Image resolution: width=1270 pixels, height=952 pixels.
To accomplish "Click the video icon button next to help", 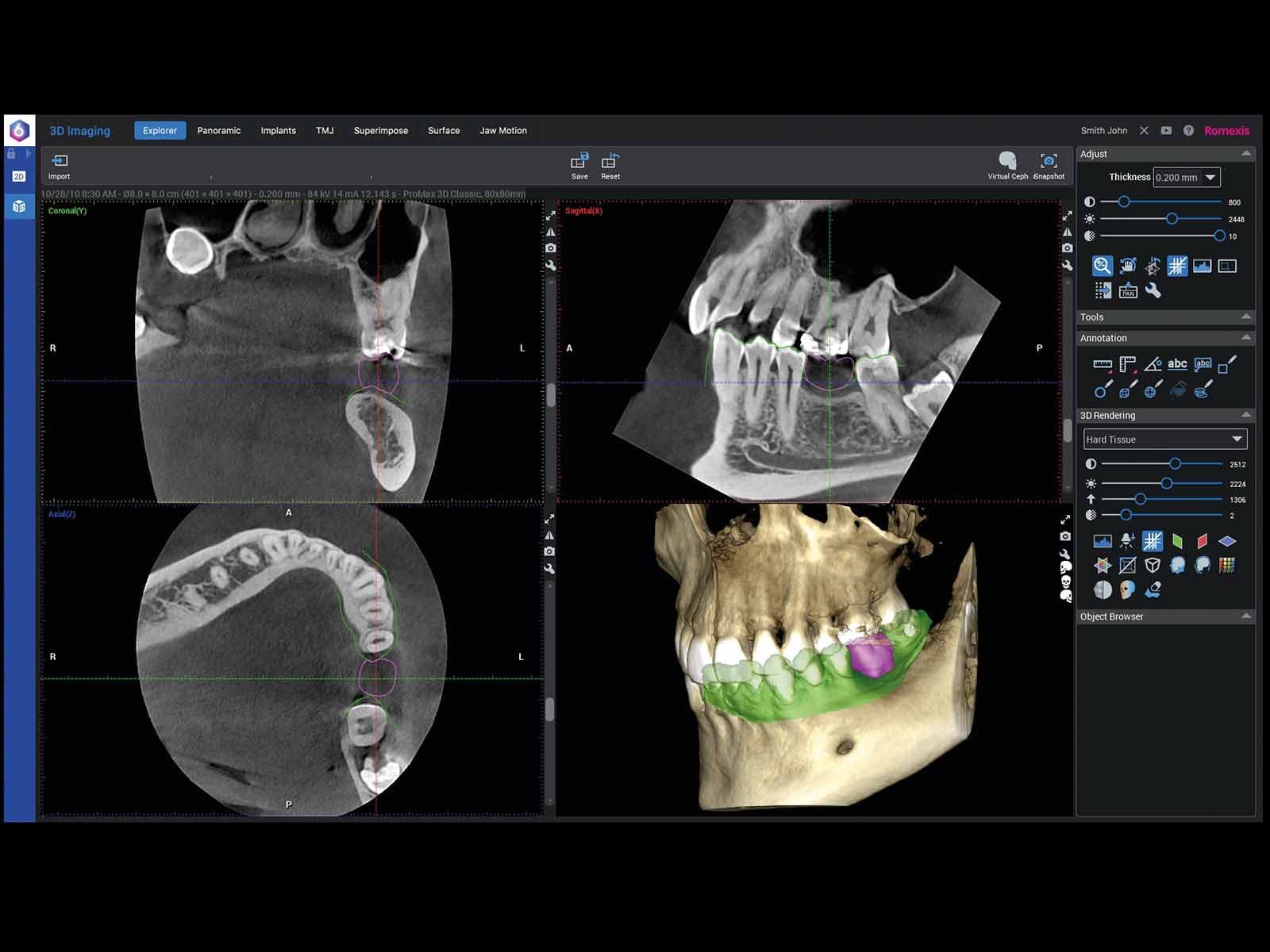I will (x=1166, y=131).
